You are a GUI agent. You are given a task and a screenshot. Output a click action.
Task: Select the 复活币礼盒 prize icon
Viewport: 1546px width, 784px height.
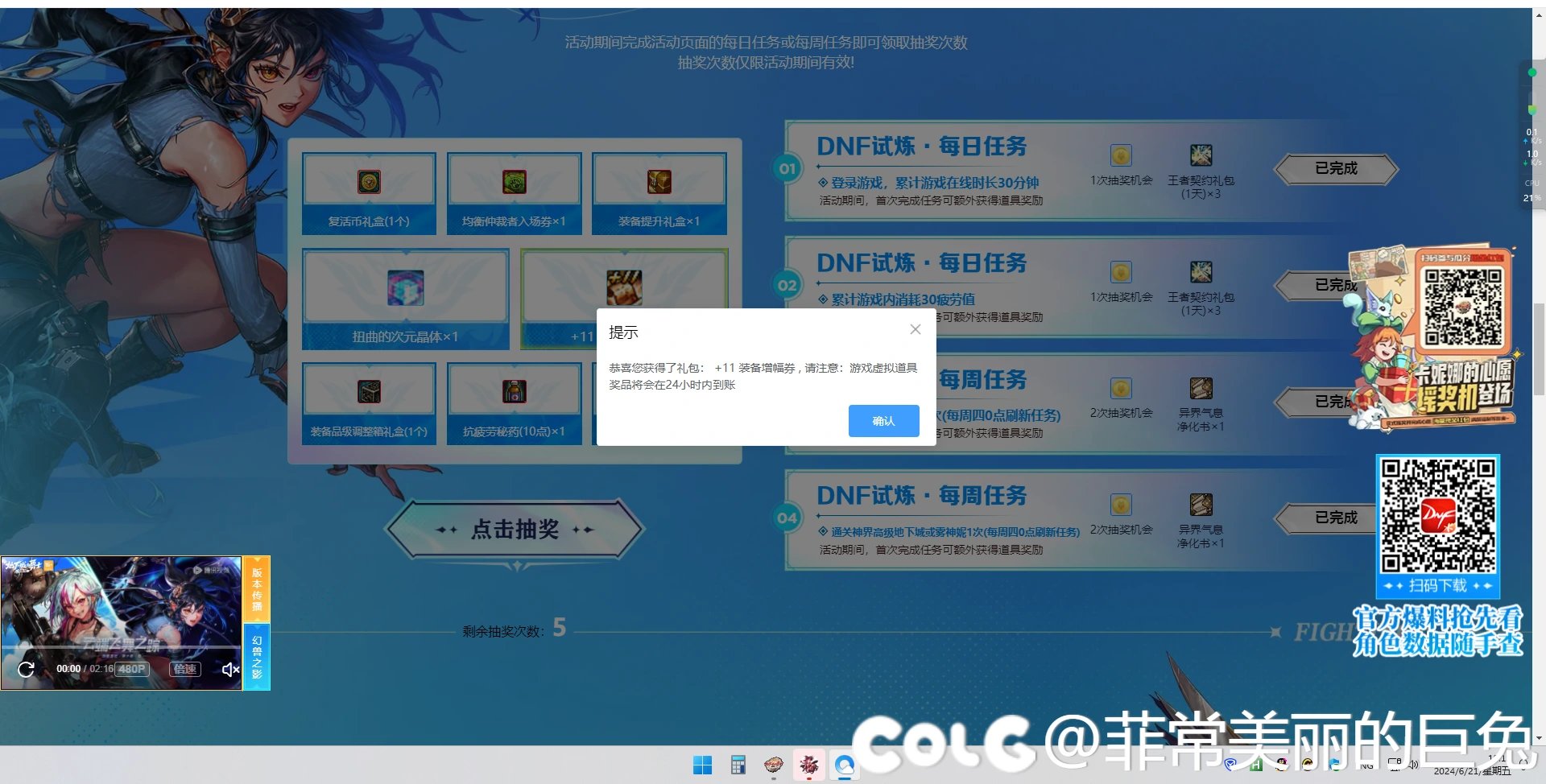pos(369,182)
